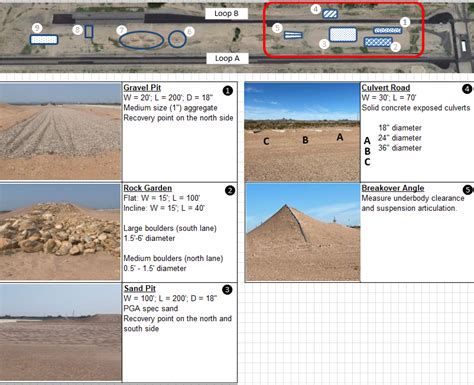Select the large ellipse beside marker 7
474x385 pixels.
[142, 40]
